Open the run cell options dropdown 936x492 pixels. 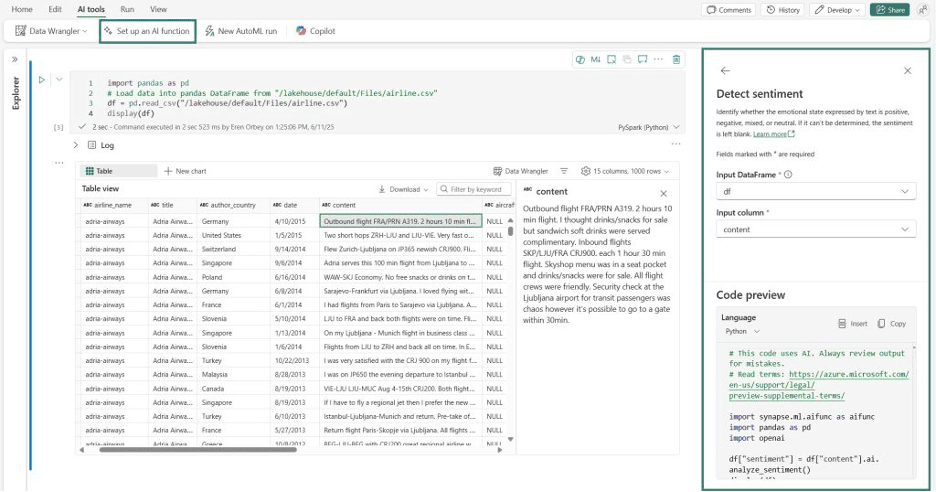[x=59, y=79]
